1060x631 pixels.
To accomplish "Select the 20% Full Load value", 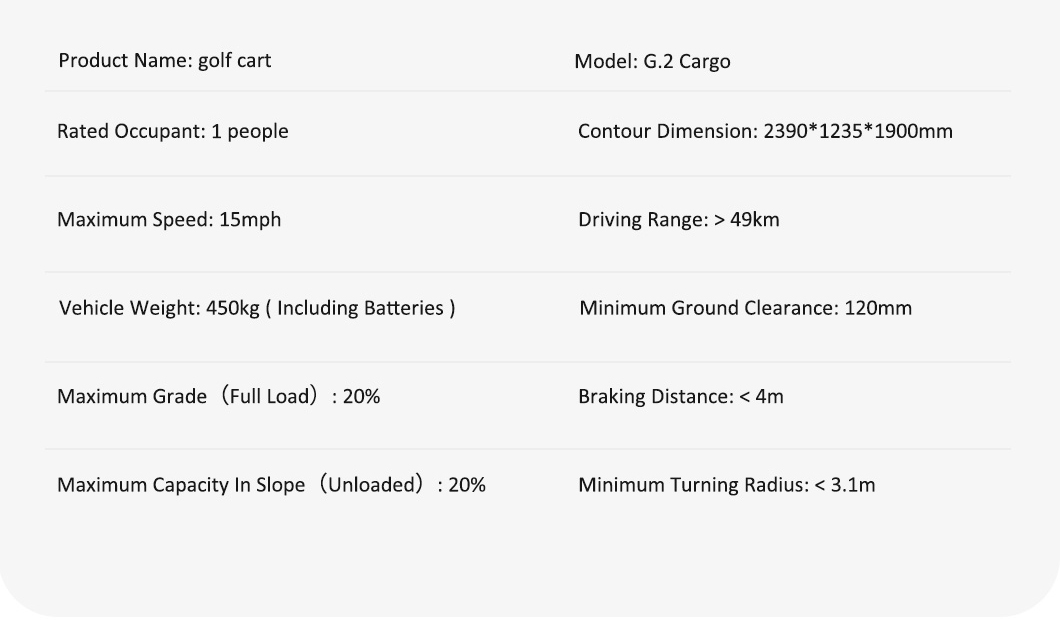I will click(361, 396).
